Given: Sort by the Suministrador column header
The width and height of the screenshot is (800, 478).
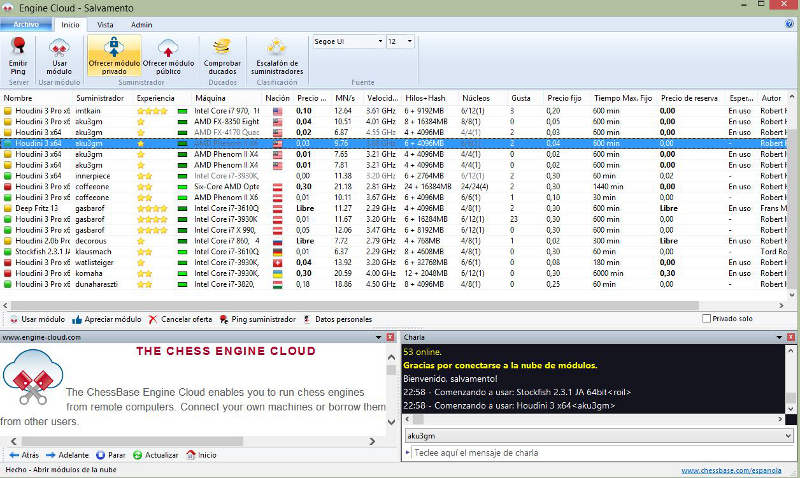Looking at the screenshot, I should point(103,98).
